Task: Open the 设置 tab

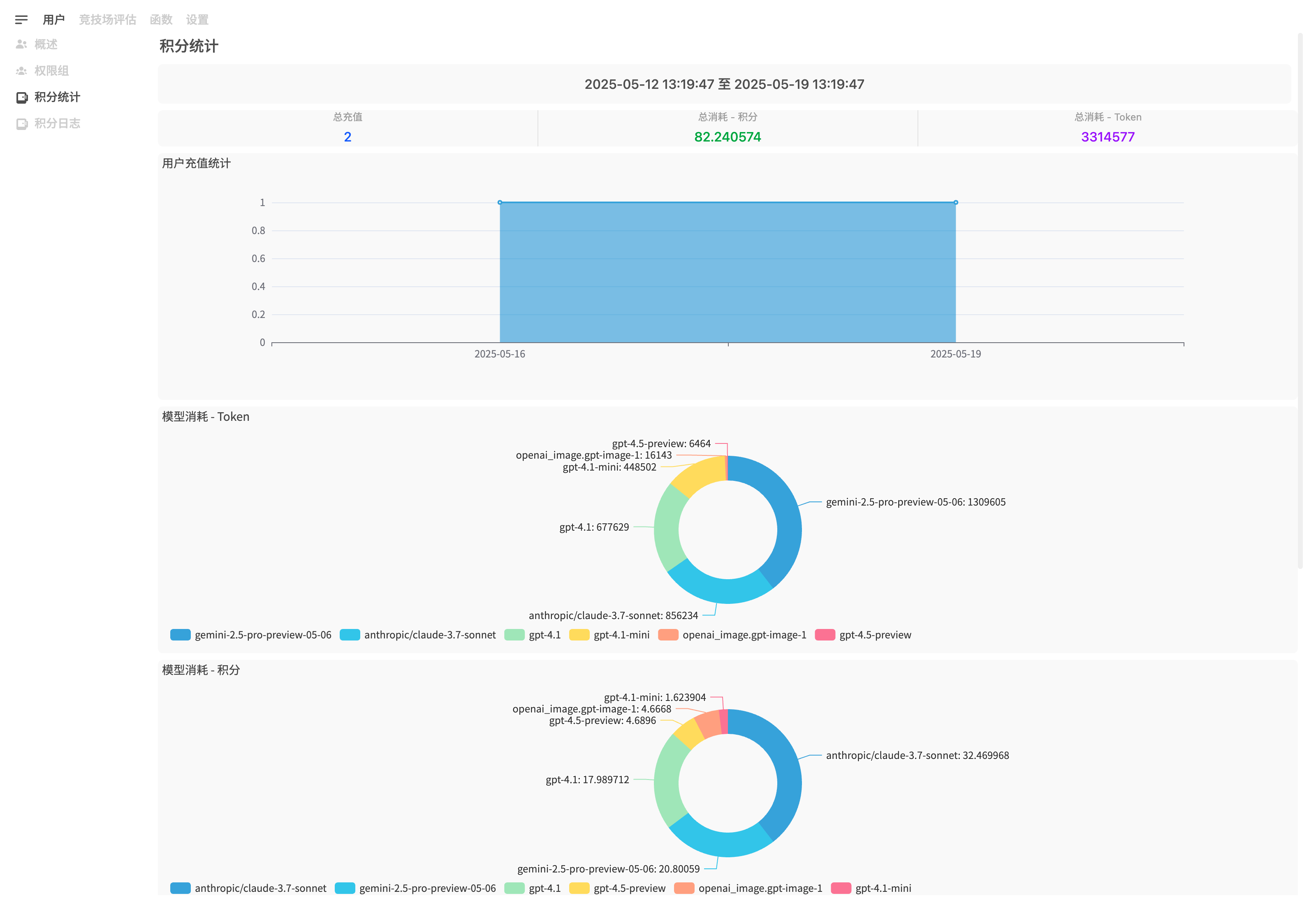Action: (x=197, y=20)
